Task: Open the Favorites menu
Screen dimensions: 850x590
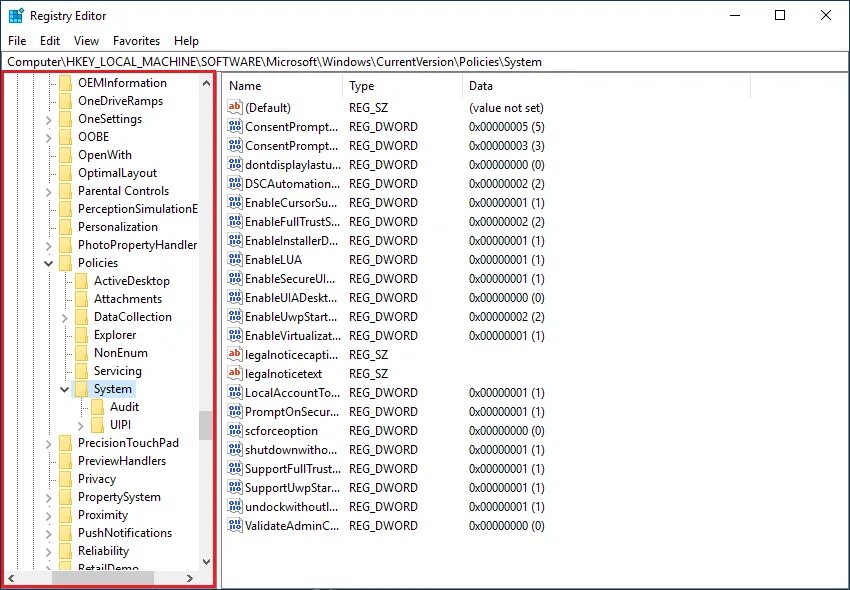Action: pyautogui.click(x=136, y=41)
